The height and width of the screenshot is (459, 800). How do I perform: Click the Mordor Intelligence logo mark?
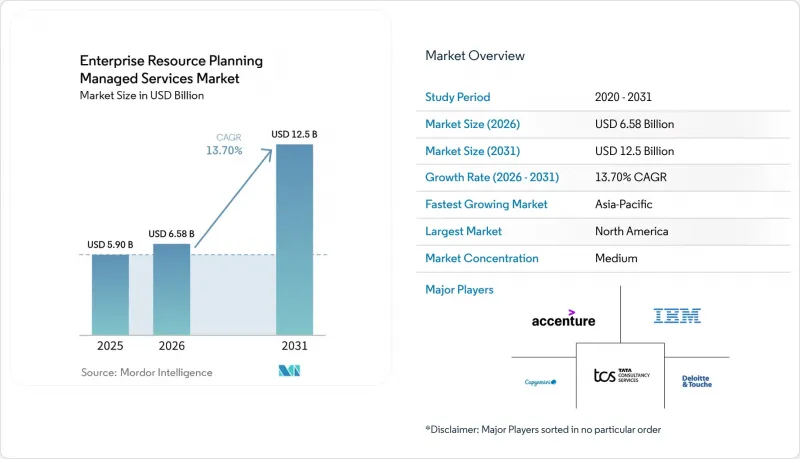click(289, 371)
